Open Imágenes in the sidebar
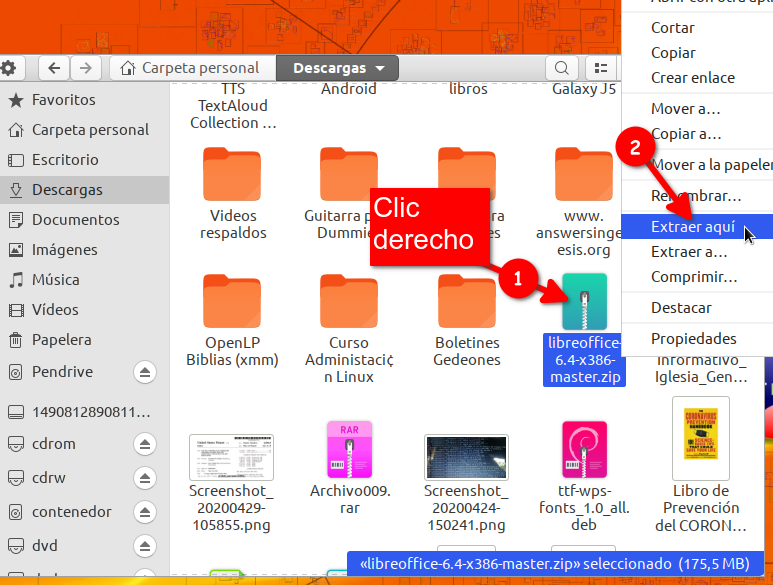Screen dimensions: 773x585 point(84,250)
